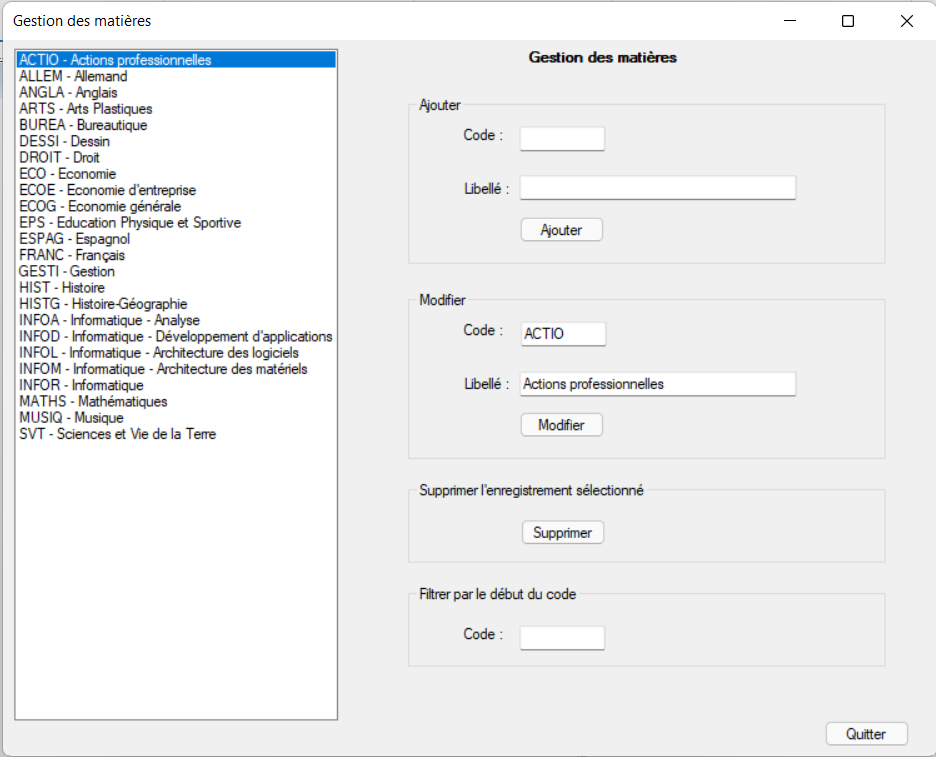Select MATHS - Mathématiques in the list
936x757 pixels.
tap(93, 402)
